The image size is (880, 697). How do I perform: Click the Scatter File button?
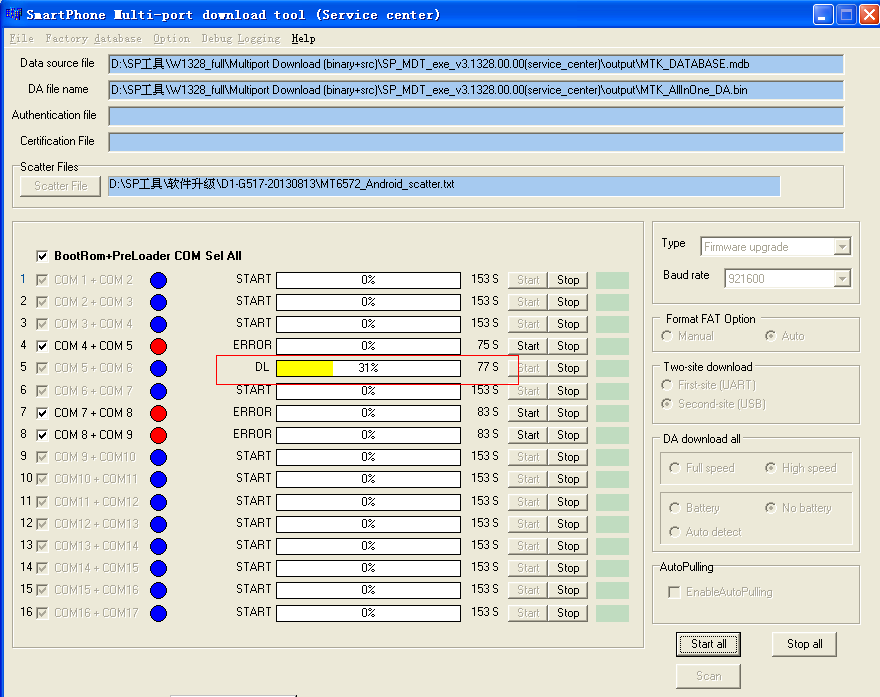61,186
